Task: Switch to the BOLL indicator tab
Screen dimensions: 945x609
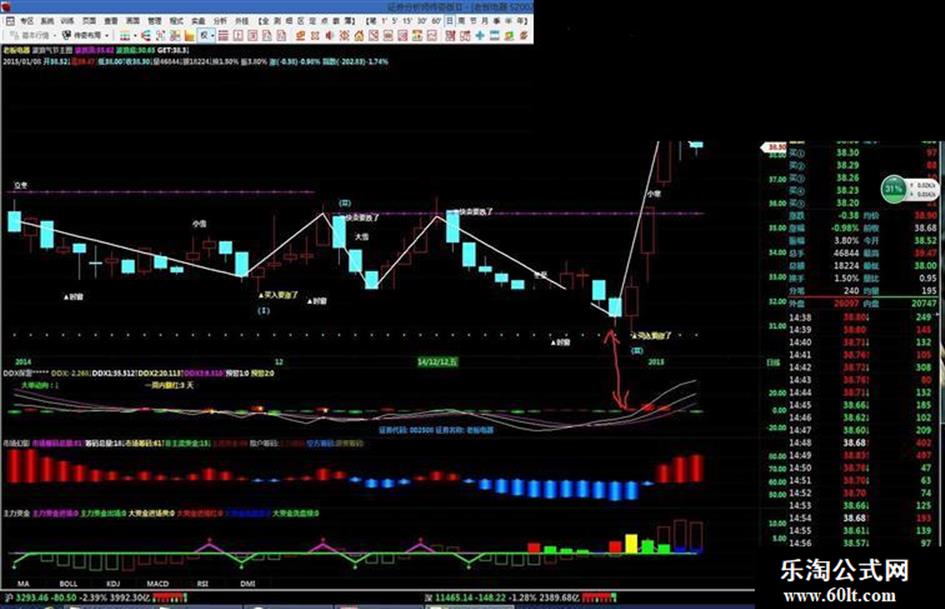Action: (x=68, y=584)
